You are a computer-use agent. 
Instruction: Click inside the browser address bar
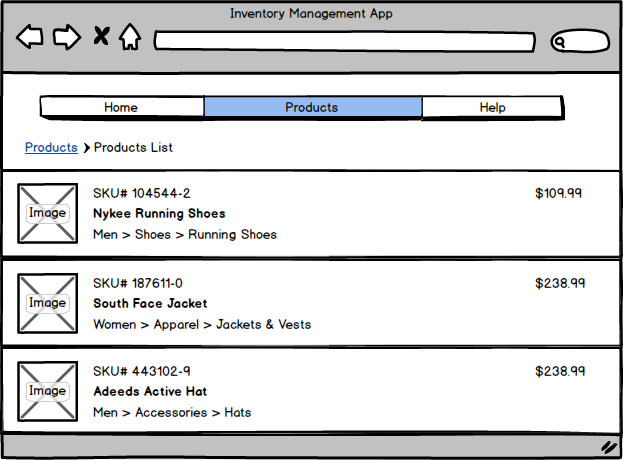[344, 42]
